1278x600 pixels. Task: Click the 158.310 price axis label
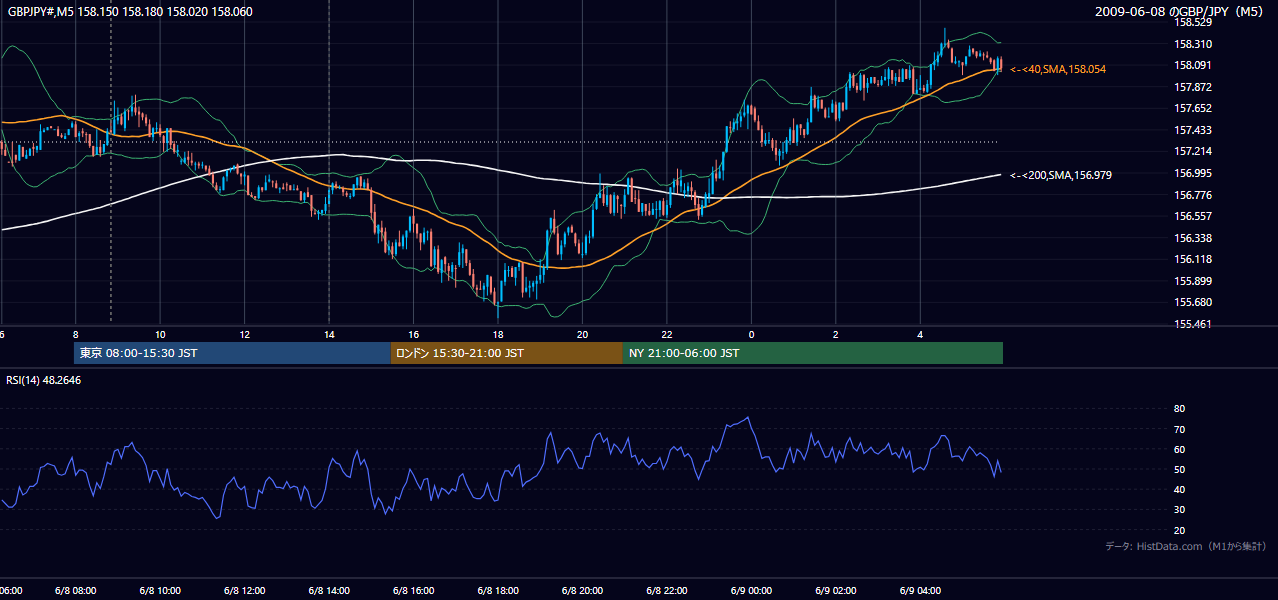click(x=1194, y=44)
